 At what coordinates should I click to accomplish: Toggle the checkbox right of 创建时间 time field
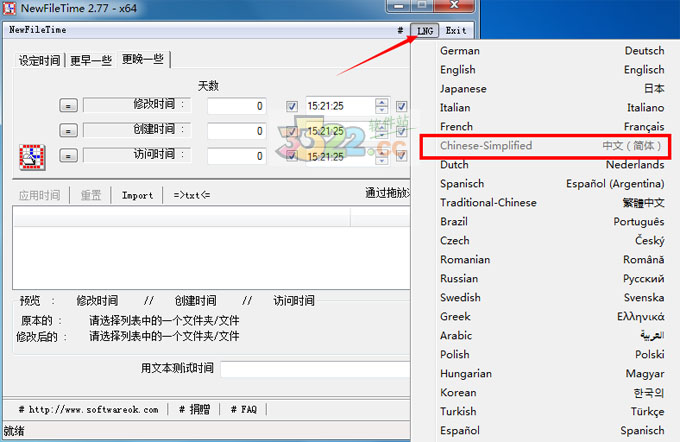[401, 131]
